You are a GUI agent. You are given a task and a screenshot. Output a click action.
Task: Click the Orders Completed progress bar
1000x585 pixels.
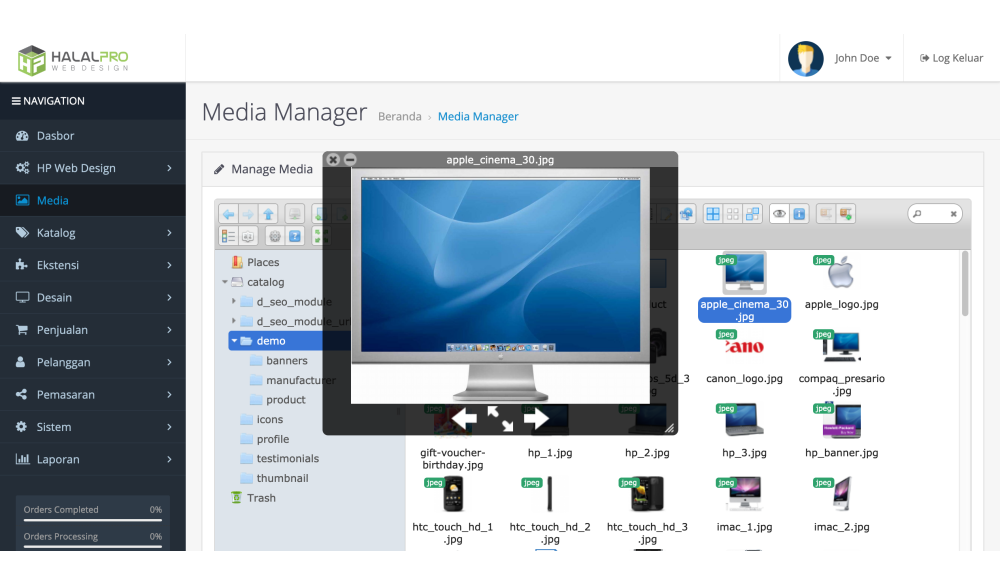pos(92,520)
